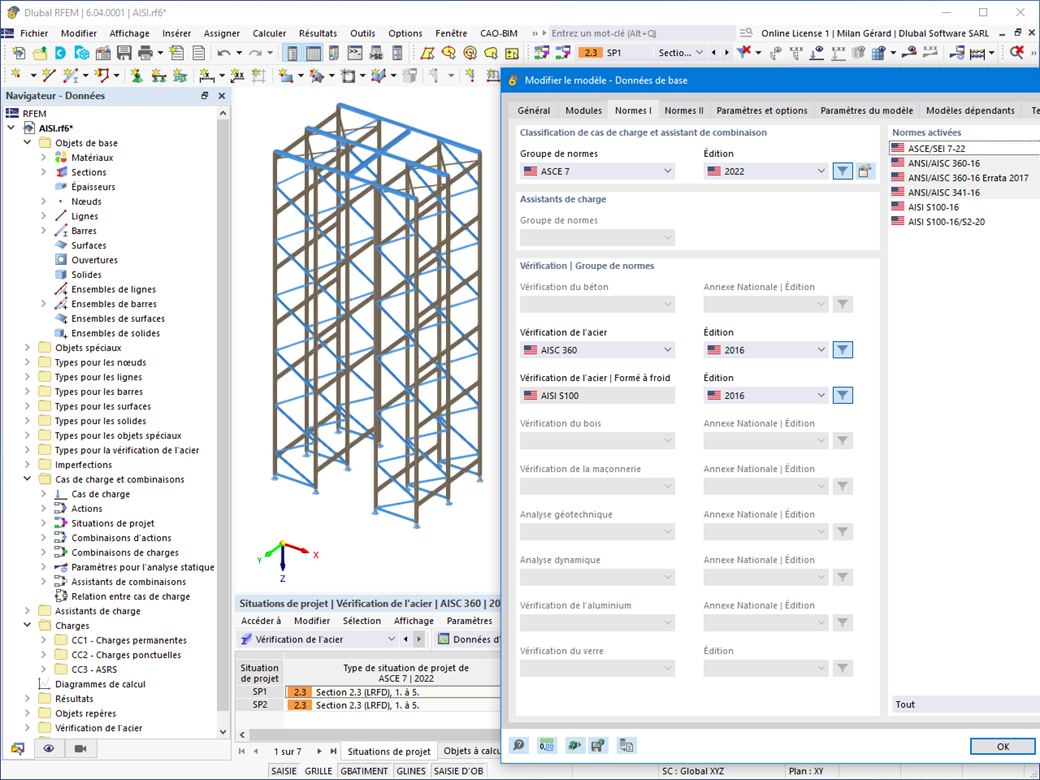The image size is (1040, 780).
Task: Click the Redo icon
Action: [x=255, y=53]
